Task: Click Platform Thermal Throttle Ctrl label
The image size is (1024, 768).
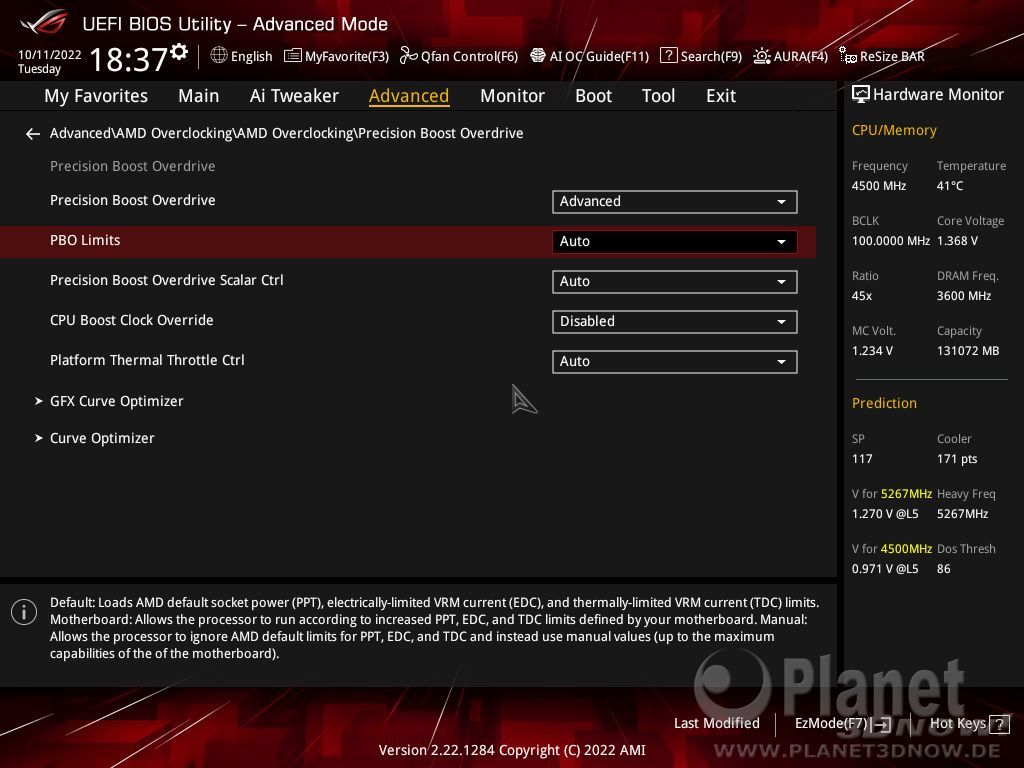Action: [147, 360]
